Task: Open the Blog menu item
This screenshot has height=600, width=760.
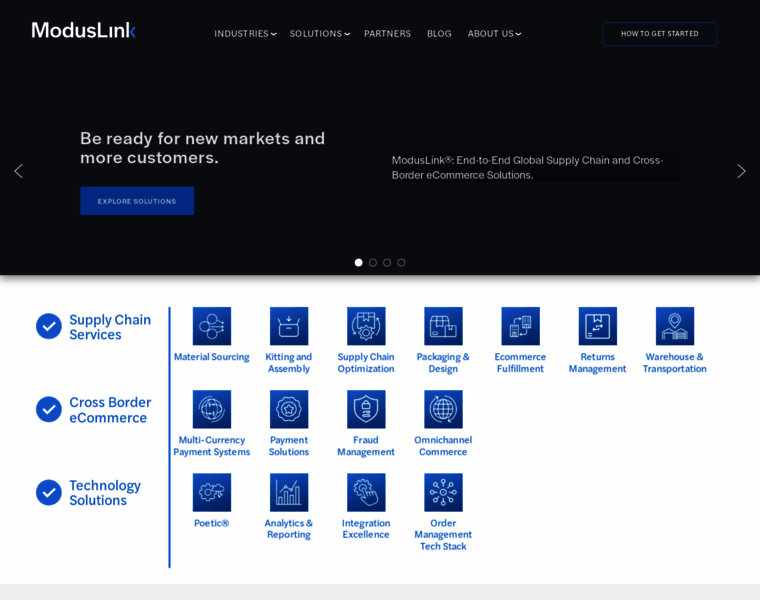Action: 439,33
